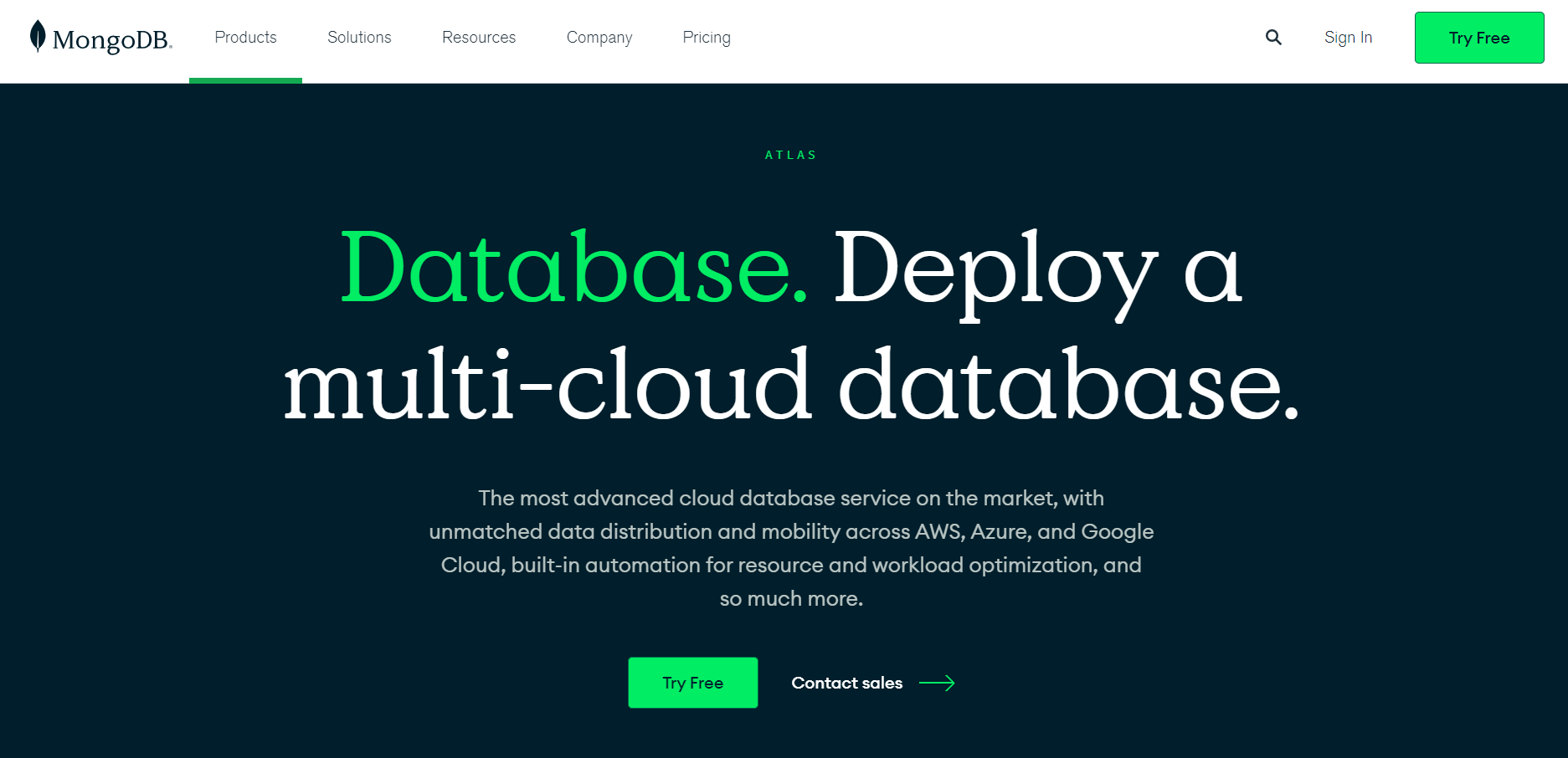Viewport: 1568px width, 758px height.
Task: Click the green 'Database.' heading word
Action: pos(574,268)
